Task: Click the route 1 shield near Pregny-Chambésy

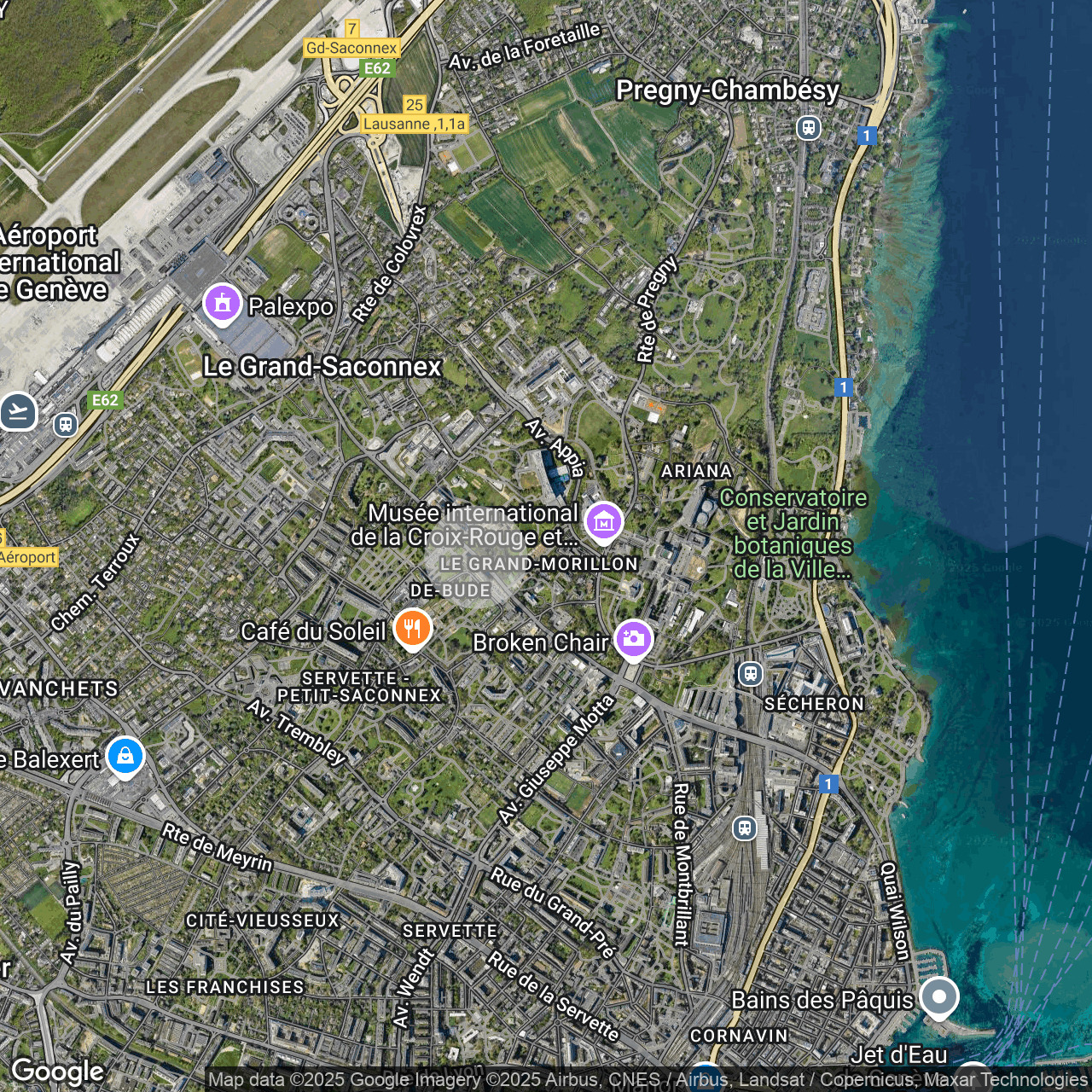Action: pos(867,136)
